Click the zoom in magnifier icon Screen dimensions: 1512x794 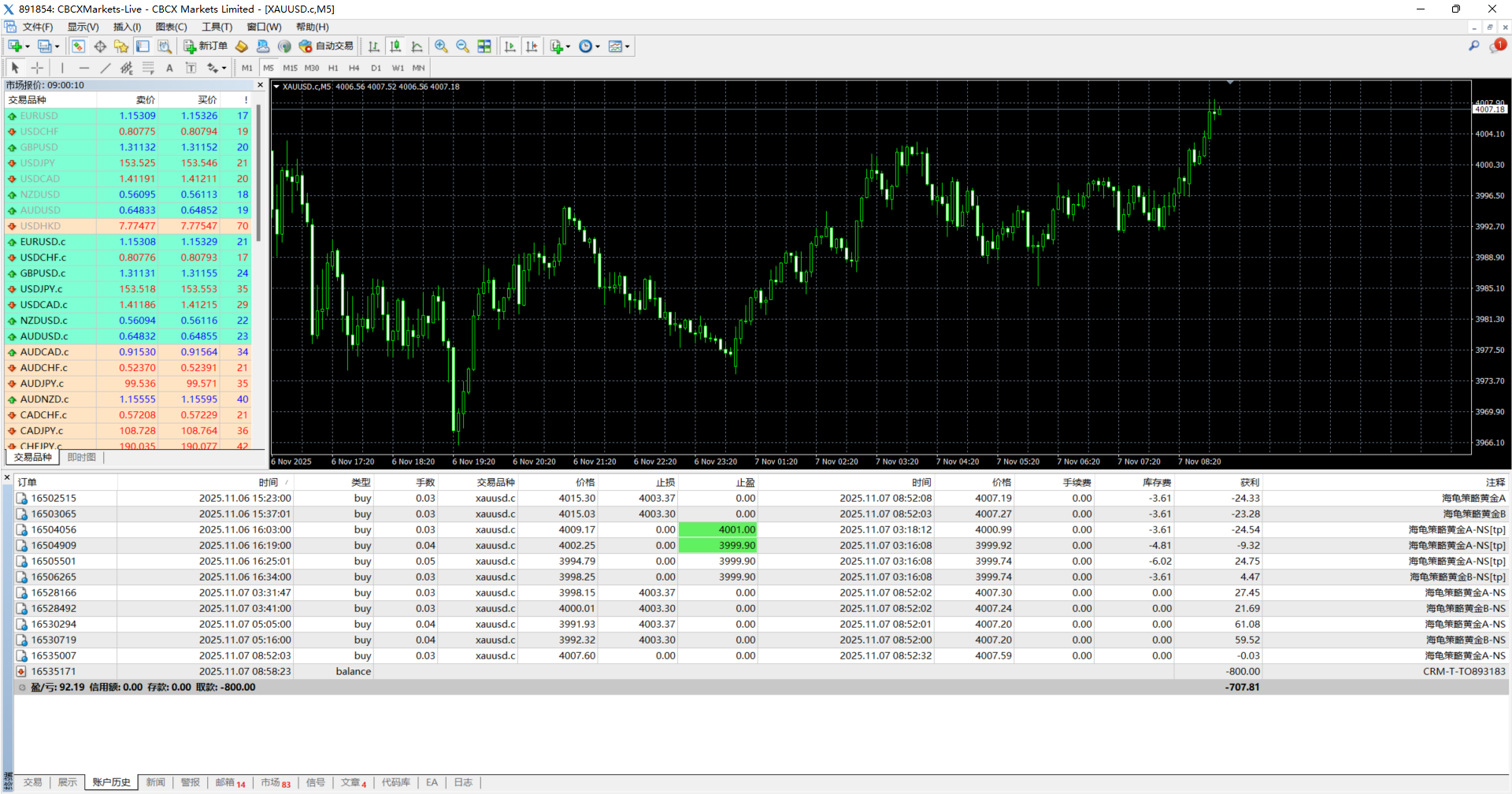(x=441, y=46)
